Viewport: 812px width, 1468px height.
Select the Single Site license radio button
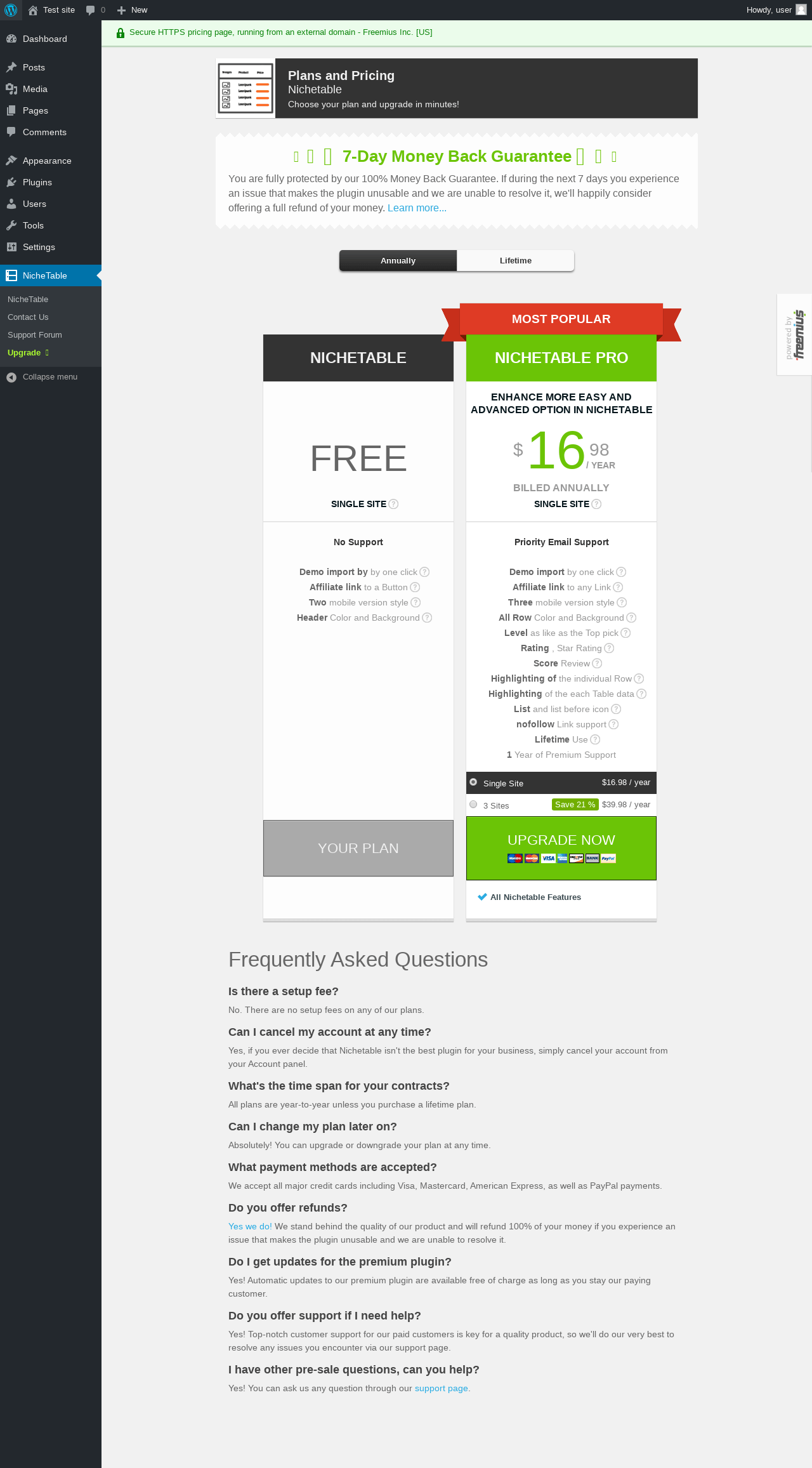coord(473,782)
